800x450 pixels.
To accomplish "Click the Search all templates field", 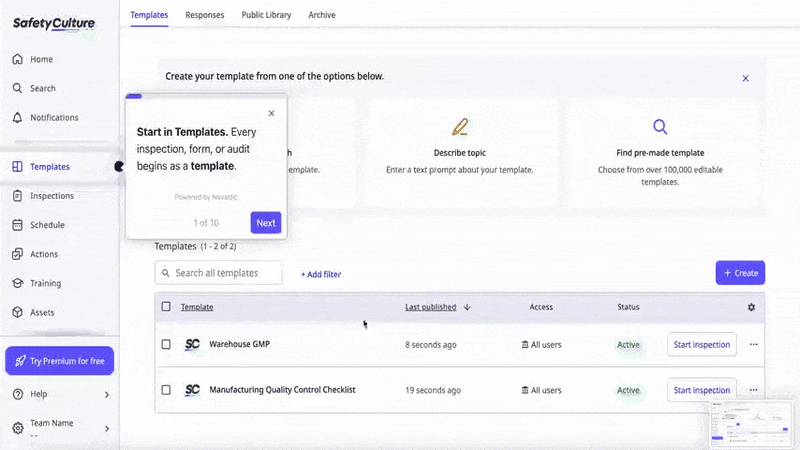I will [218, 273].
